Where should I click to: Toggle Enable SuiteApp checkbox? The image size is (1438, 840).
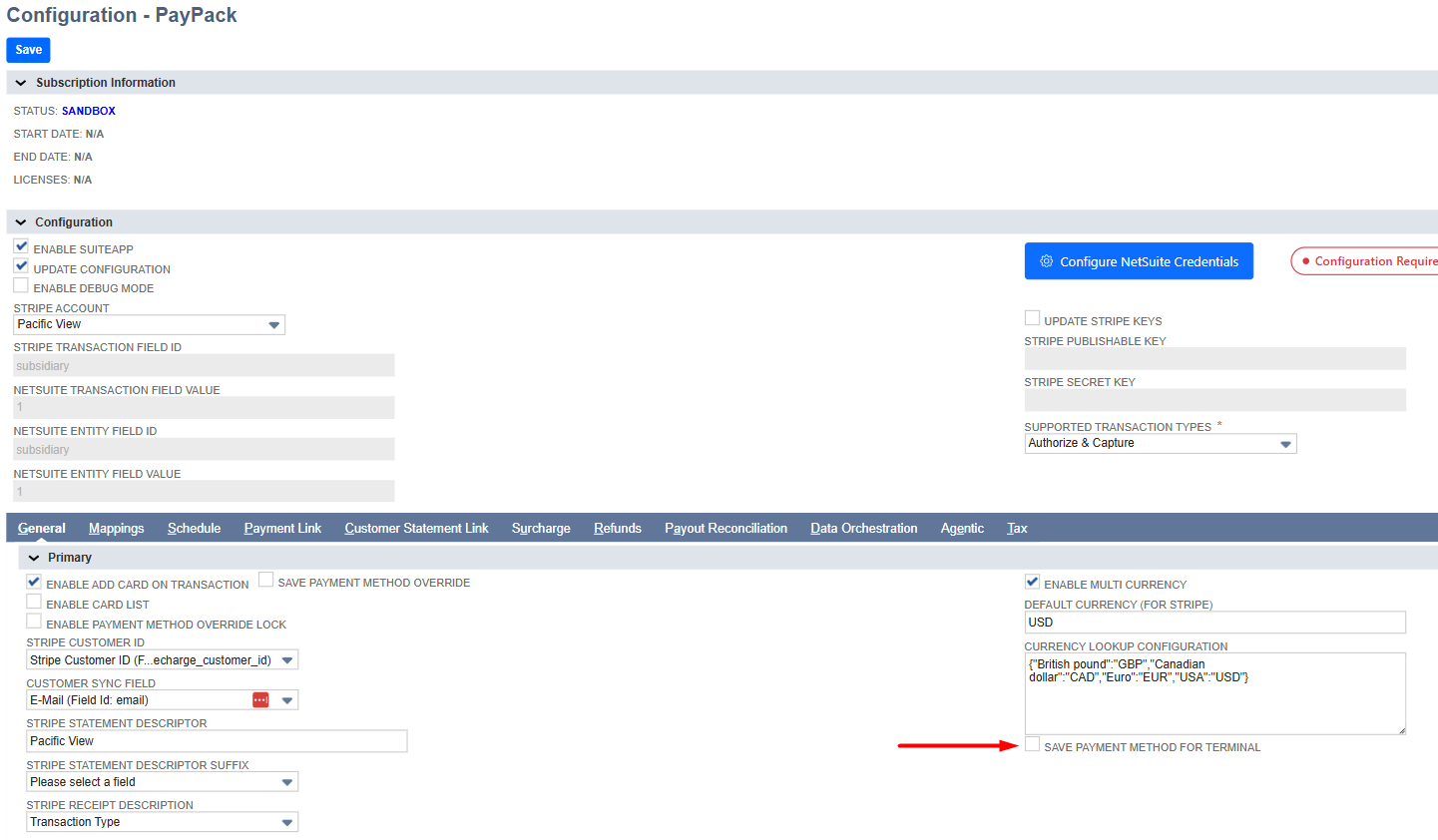pyautogui.click(x=21, y=246)
